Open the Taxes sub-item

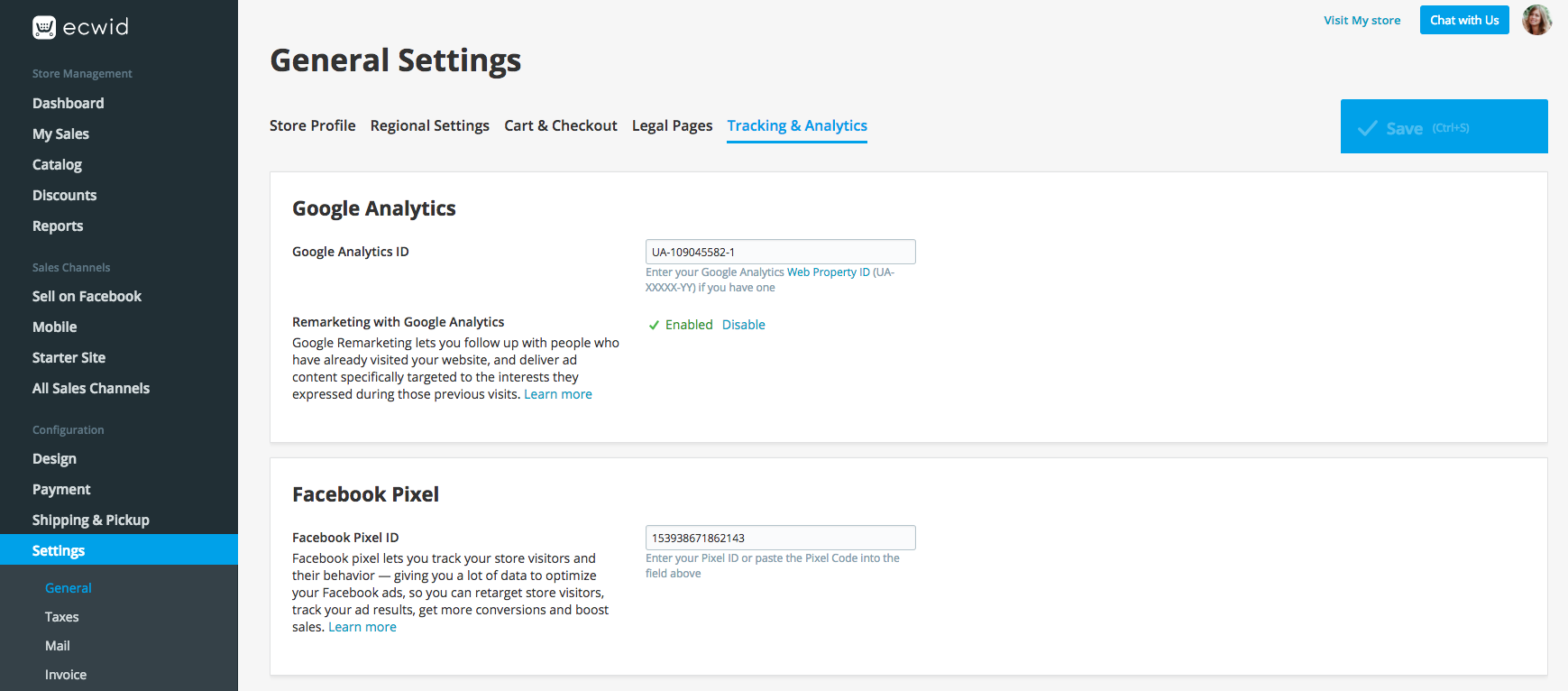click(x=62, y=617)
